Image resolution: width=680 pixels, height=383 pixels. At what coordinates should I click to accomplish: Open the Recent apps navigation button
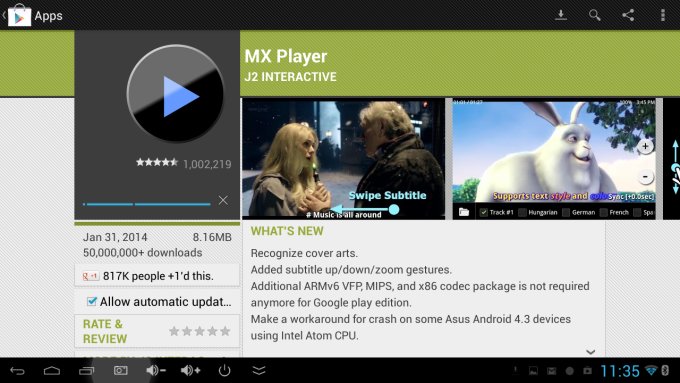(86, 370)
